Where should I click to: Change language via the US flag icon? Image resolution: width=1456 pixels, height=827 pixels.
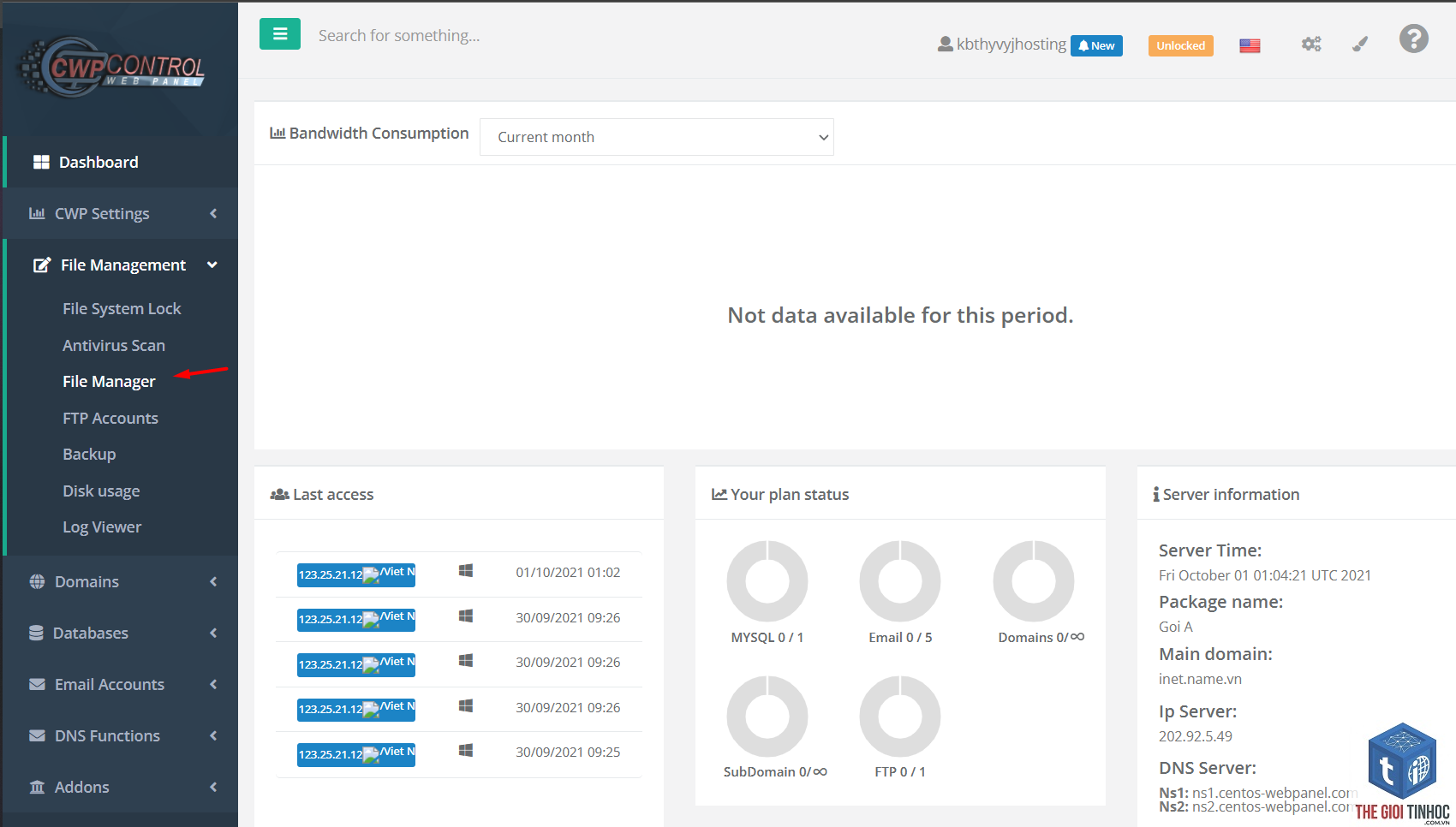click(1250, 45)
